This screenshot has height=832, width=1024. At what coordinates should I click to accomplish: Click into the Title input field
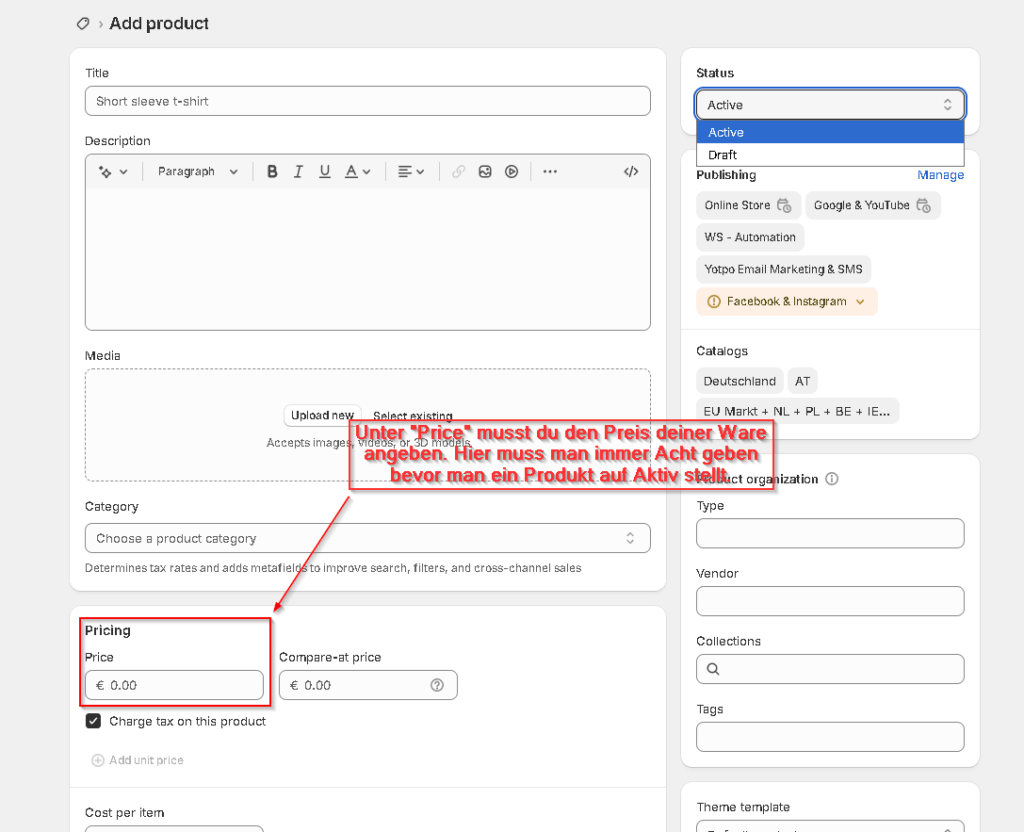point(368,101)
